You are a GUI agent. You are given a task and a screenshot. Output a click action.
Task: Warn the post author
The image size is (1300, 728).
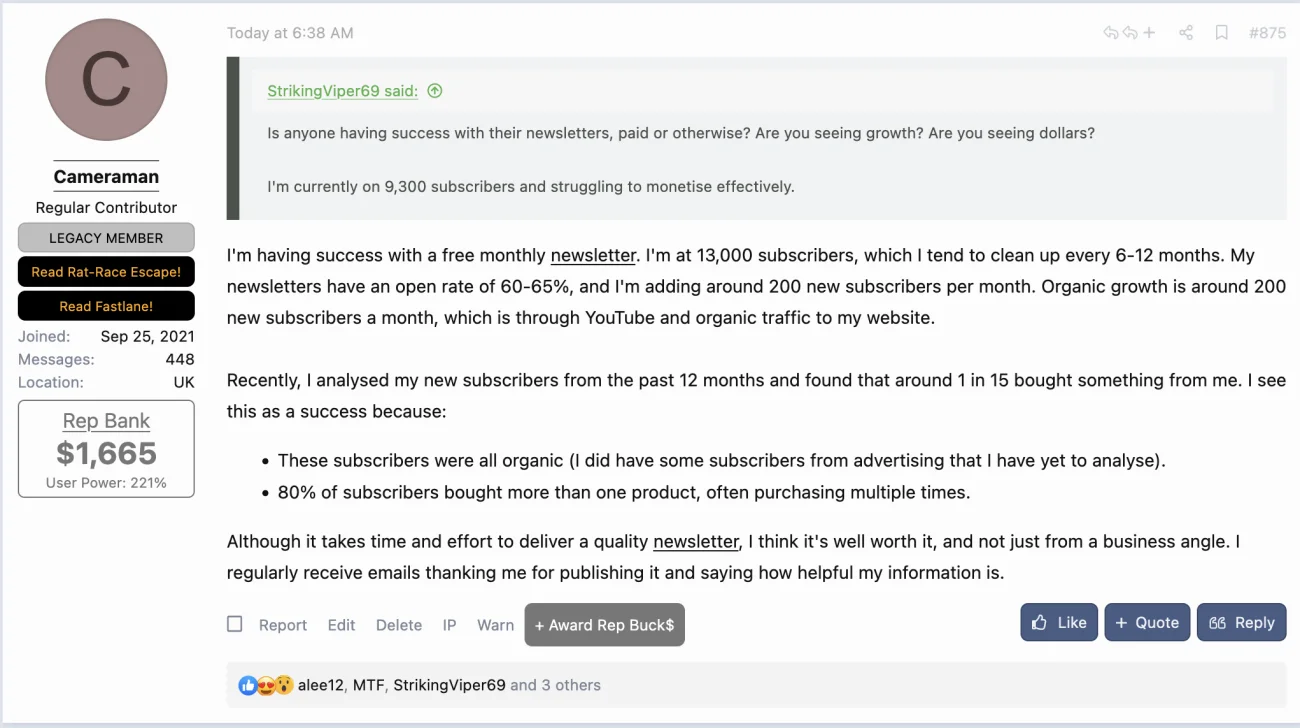(x=495, y=625)
